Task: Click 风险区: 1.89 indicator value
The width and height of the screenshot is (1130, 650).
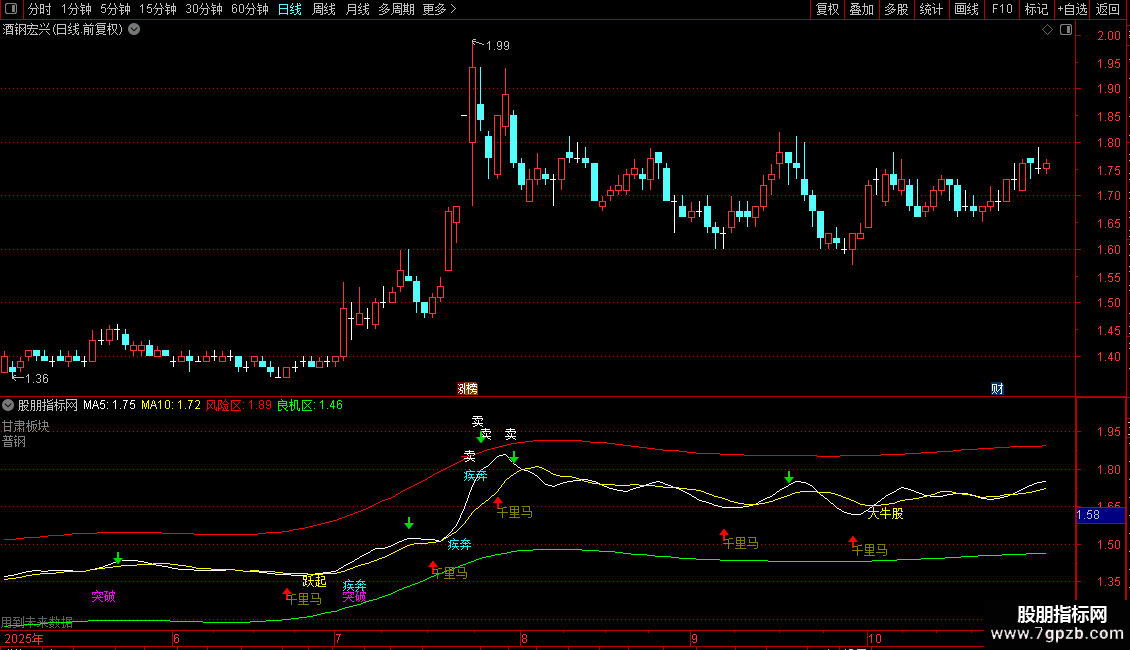Action: [239, 405]
